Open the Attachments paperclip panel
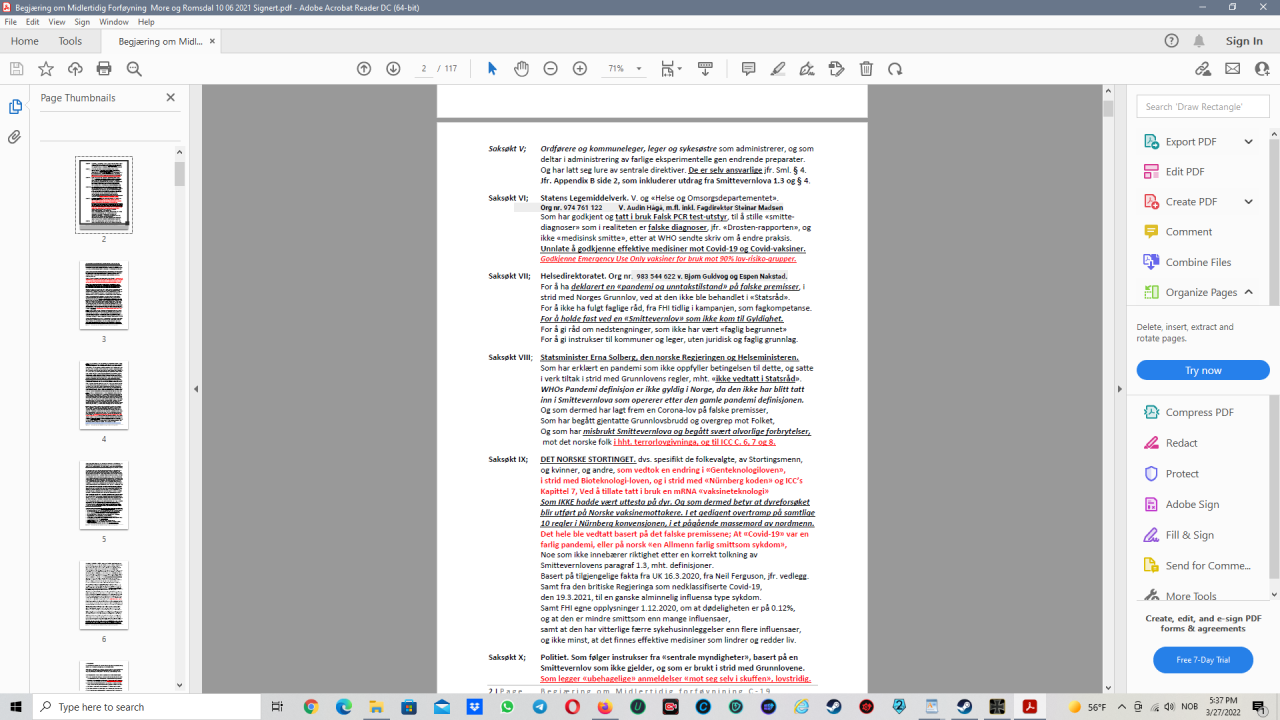The image size is (1280, 720). click(x=15, y=137)
